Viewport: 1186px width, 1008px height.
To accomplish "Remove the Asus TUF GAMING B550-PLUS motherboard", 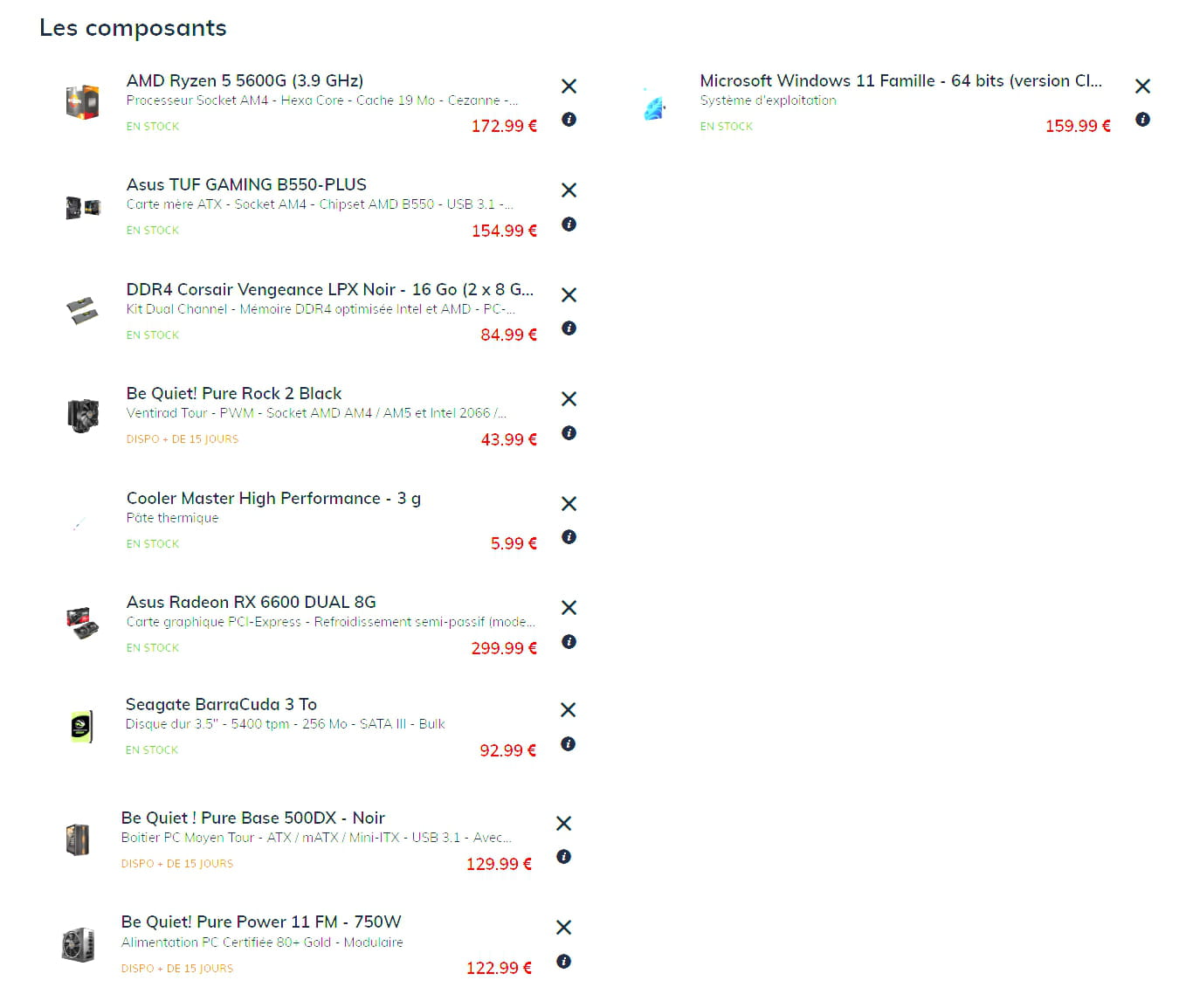I will pos(569,190).
